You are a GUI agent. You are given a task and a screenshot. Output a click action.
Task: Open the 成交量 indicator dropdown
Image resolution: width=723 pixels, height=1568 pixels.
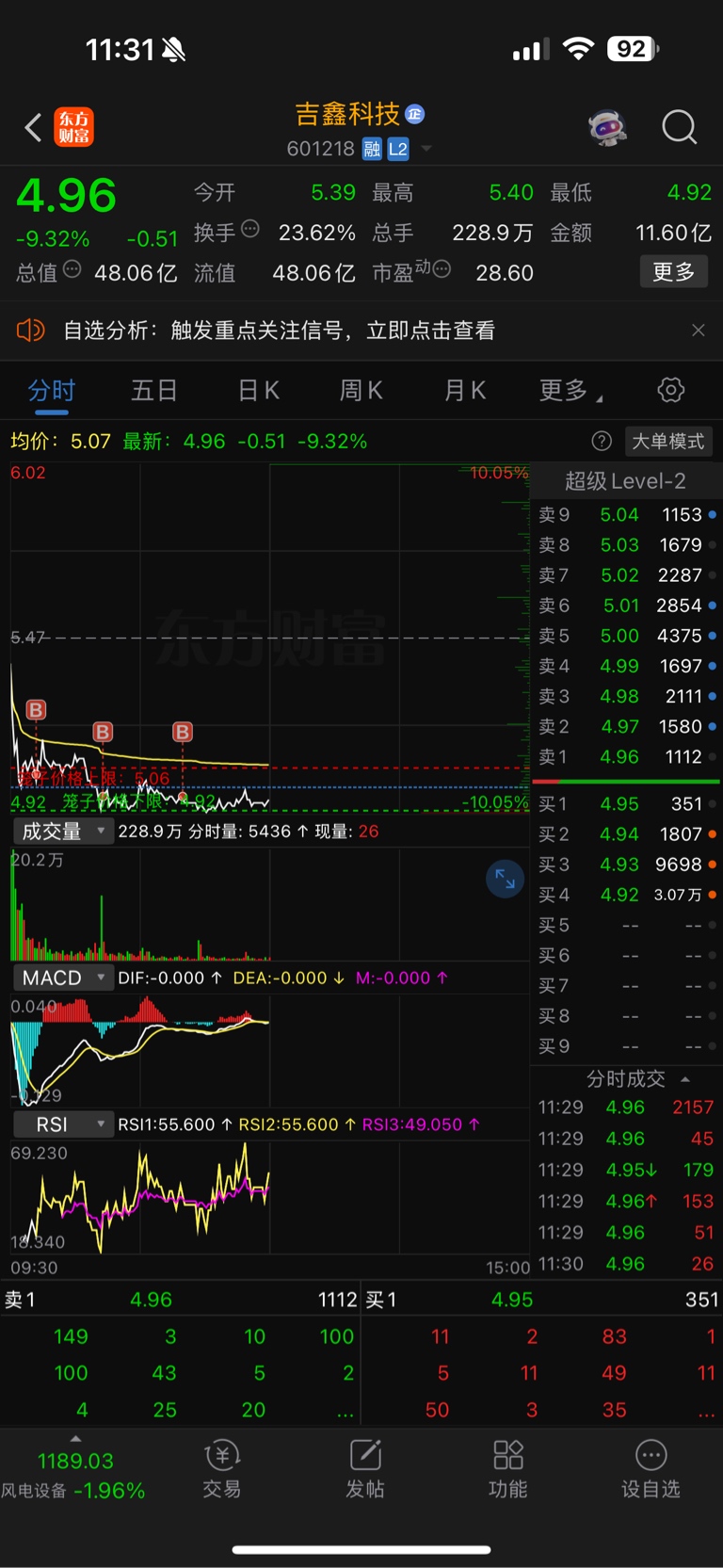click(x=63, y=831)
